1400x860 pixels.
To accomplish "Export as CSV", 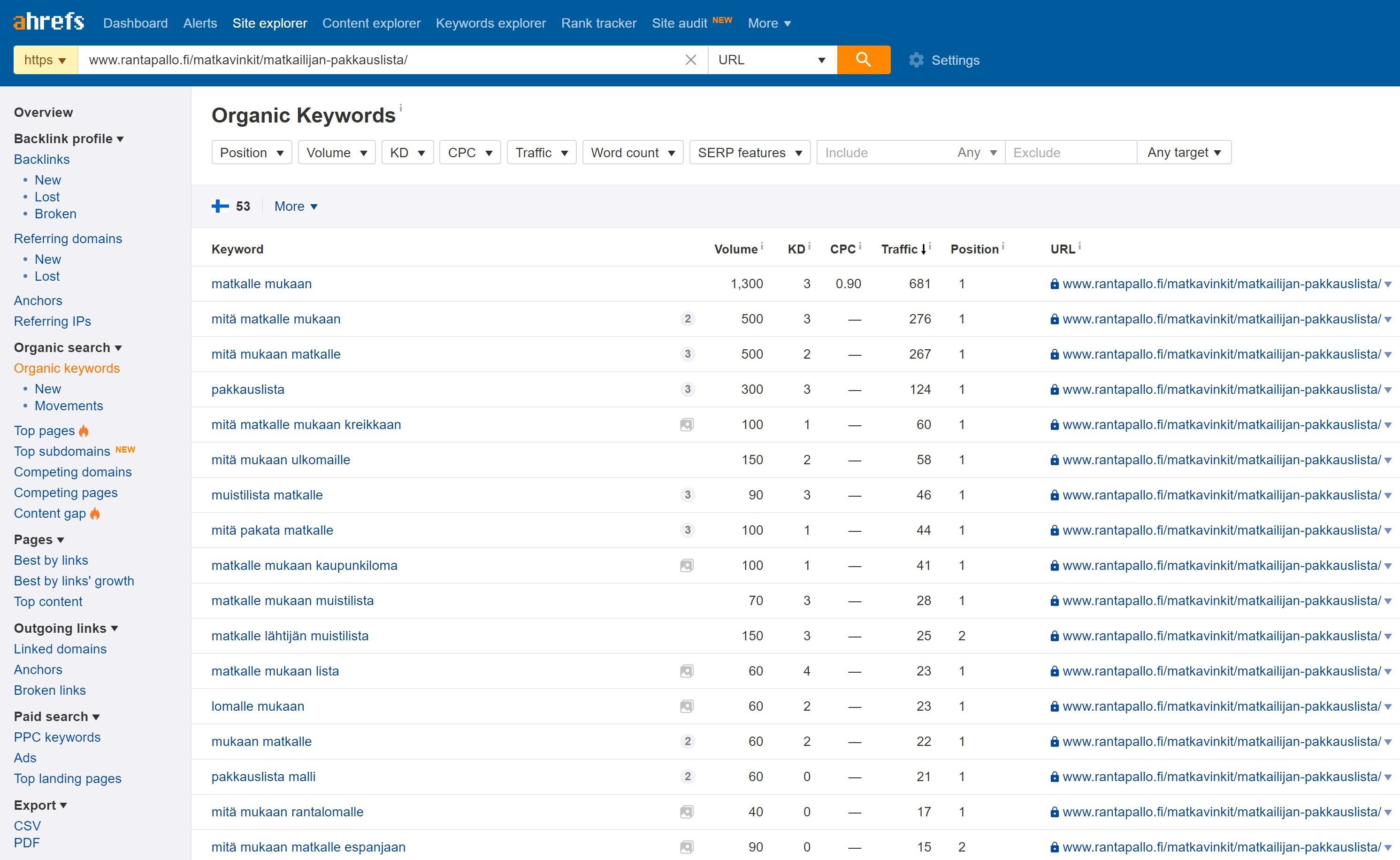I will 27,826.
